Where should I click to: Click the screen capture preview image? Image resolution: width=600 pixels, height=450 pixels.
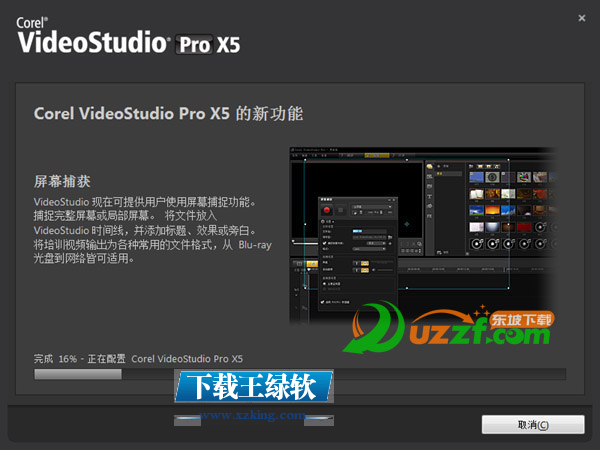click(x=423, y=236)
